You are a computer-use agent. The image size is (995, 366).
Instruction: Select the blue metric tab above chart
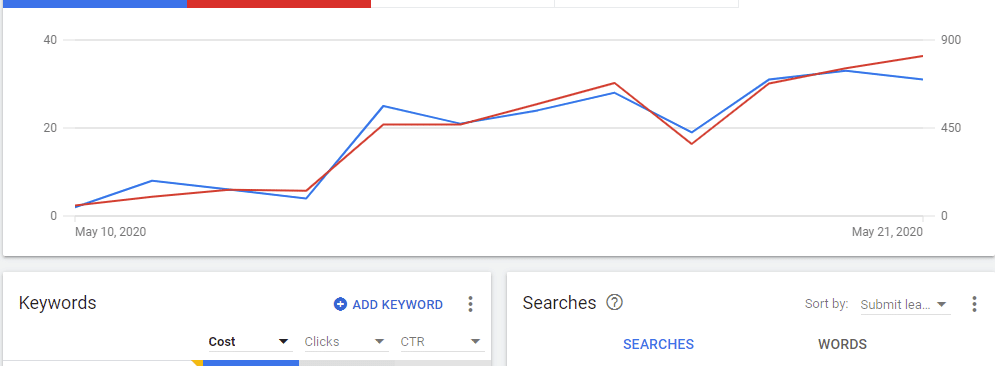point(95,4)
